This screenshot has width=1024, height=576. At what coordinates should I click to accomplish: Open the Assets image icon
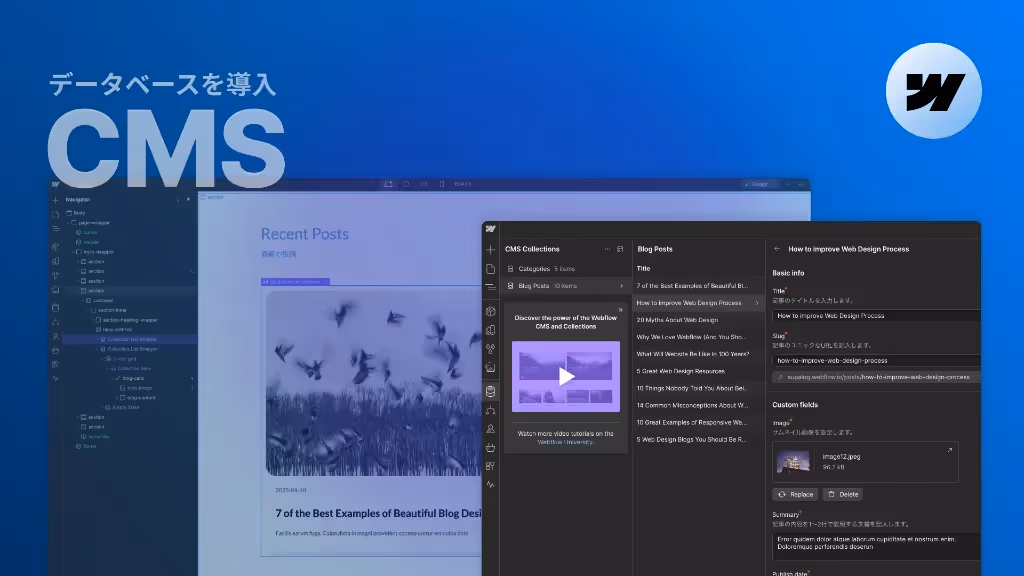pyautogui.click(x=490, y=368)
